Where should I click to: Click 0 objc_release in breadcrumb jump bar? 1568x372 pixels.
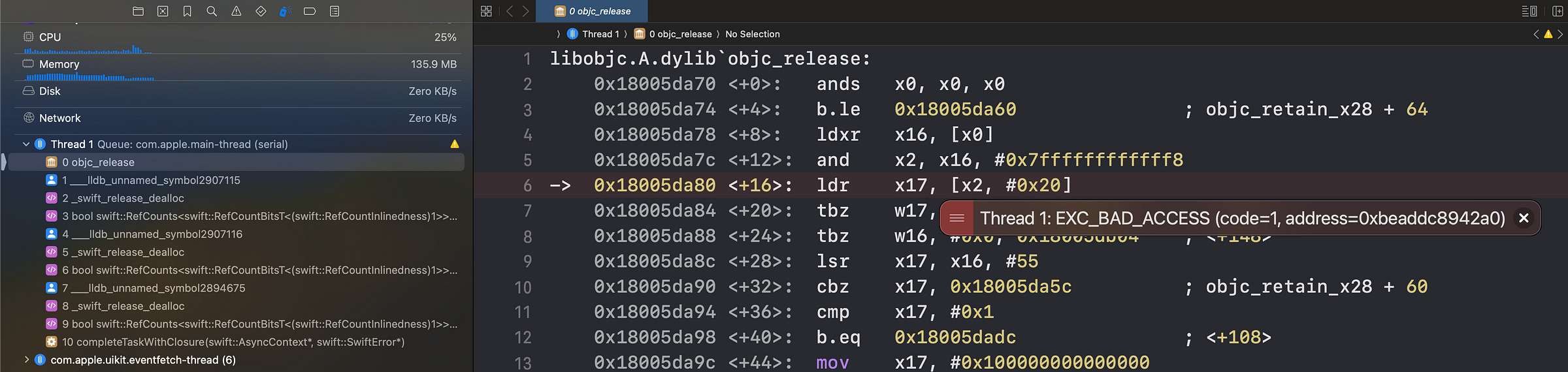click(673, 34)
